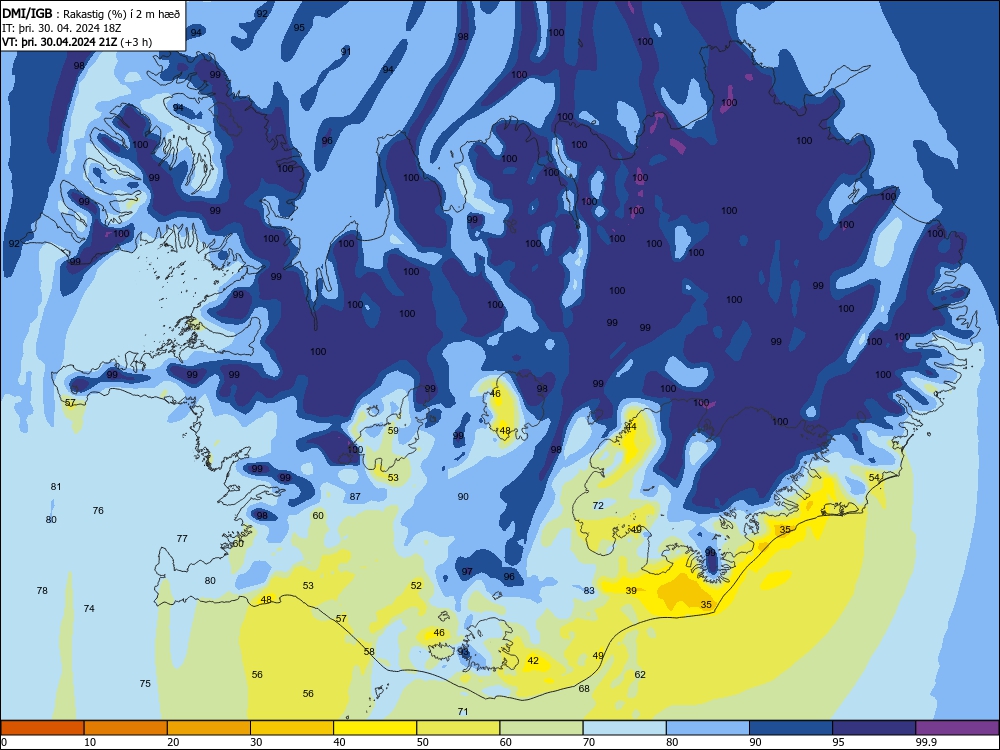Select the legend tick label '30'
This screenshot has height=750, width=1000.
(256, 742)
